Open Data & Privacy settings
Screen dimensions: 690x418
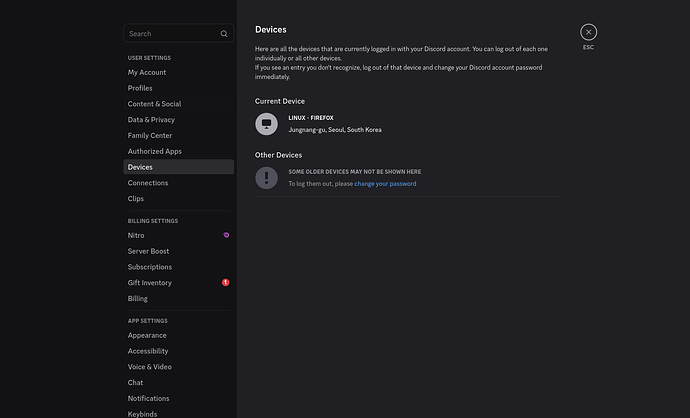click(x=178, y=120)
